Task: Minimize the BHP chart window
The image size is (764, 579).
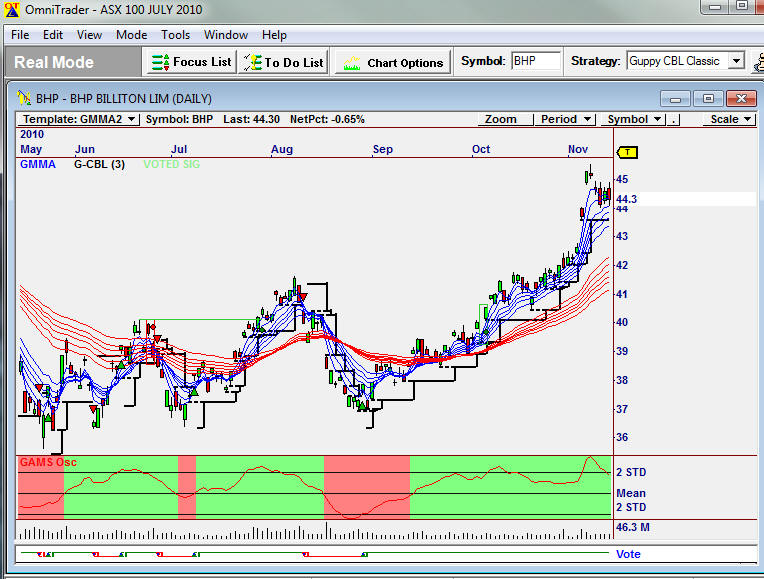Action: pyautogui.click(x=675, y=99)
